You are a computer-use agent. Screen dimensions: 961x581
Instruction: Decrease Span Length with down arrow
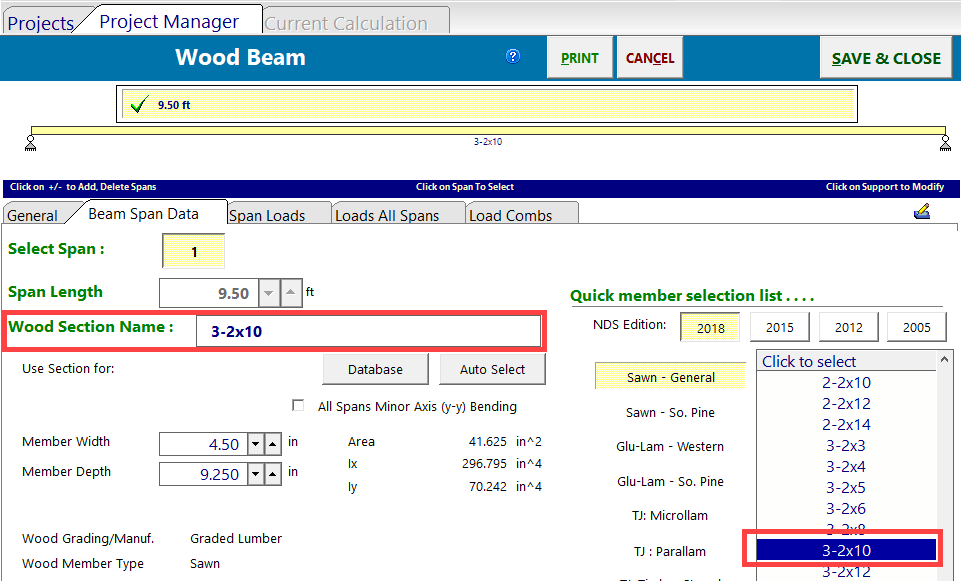click(x=268, y=293)
